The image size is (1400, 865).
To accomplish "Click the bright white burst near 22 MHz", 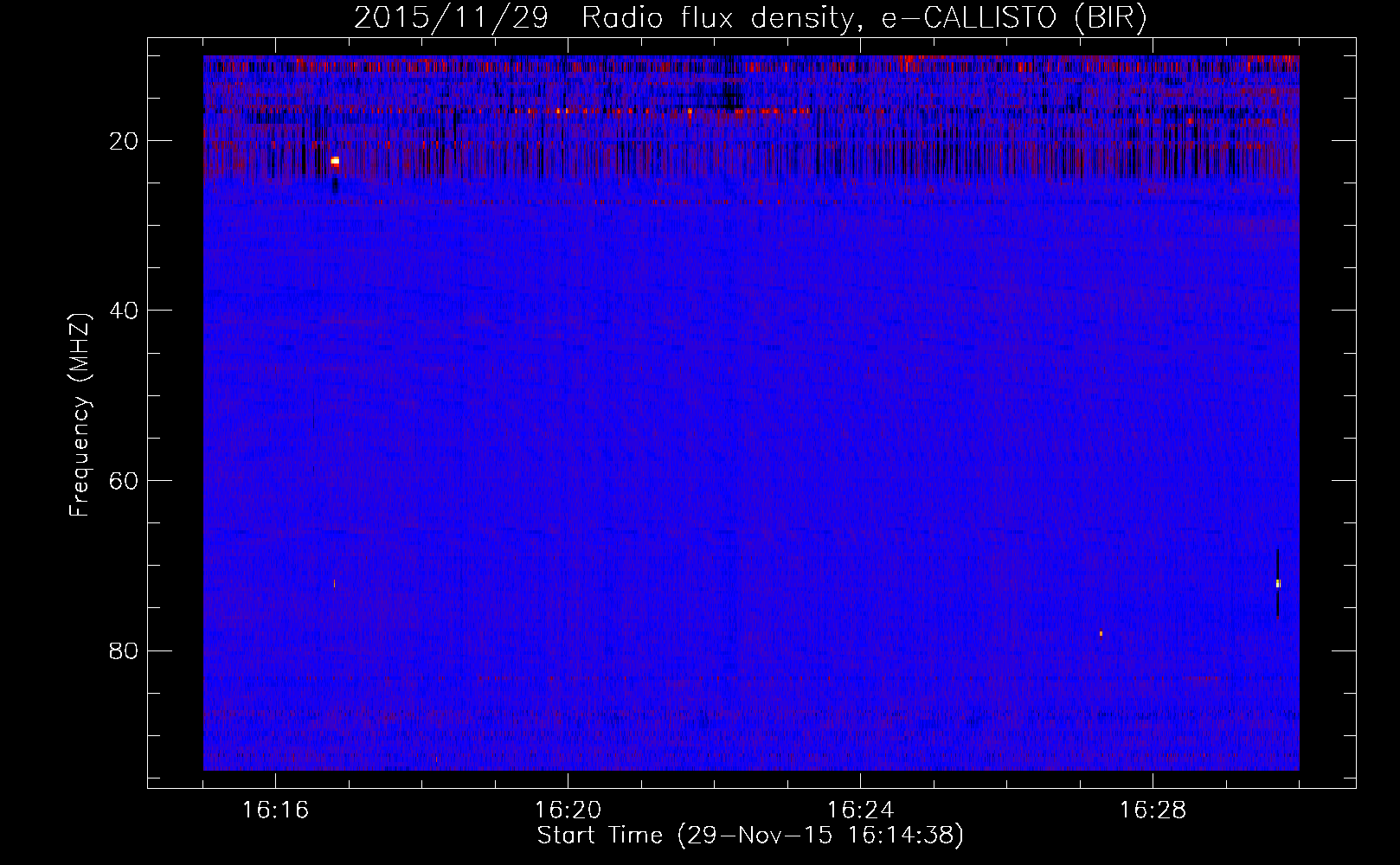I will (335, 161).
